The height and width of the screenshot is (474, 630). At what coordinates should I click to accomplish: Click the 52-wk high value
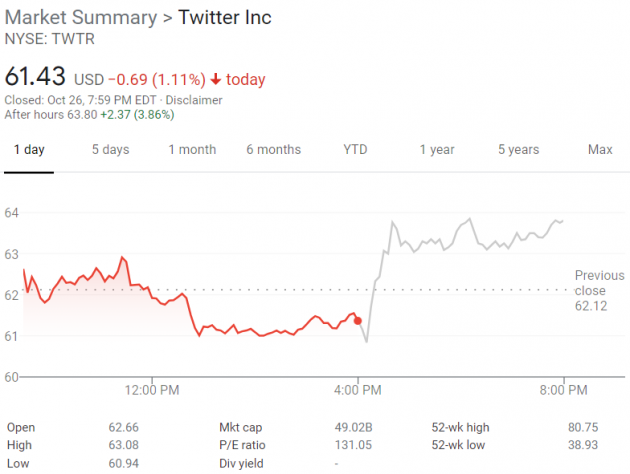point(596,427)
